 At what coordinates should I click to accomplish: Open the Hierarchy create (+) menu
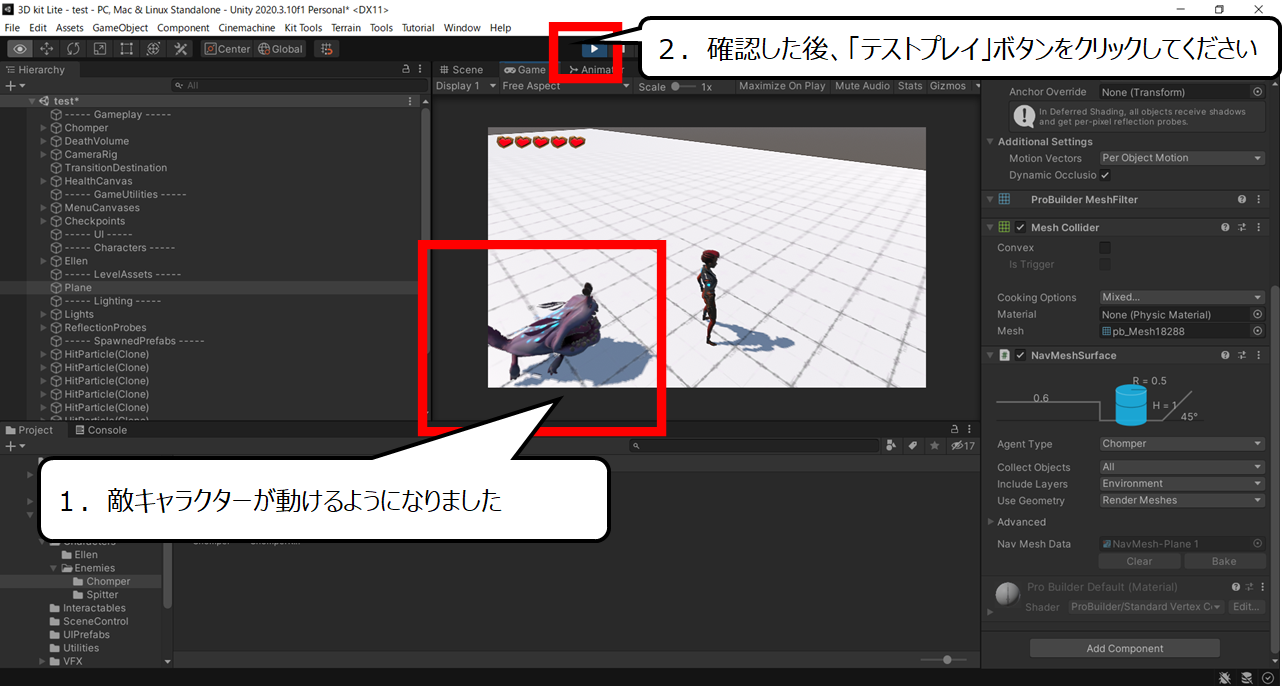click(x=13, y=86)
